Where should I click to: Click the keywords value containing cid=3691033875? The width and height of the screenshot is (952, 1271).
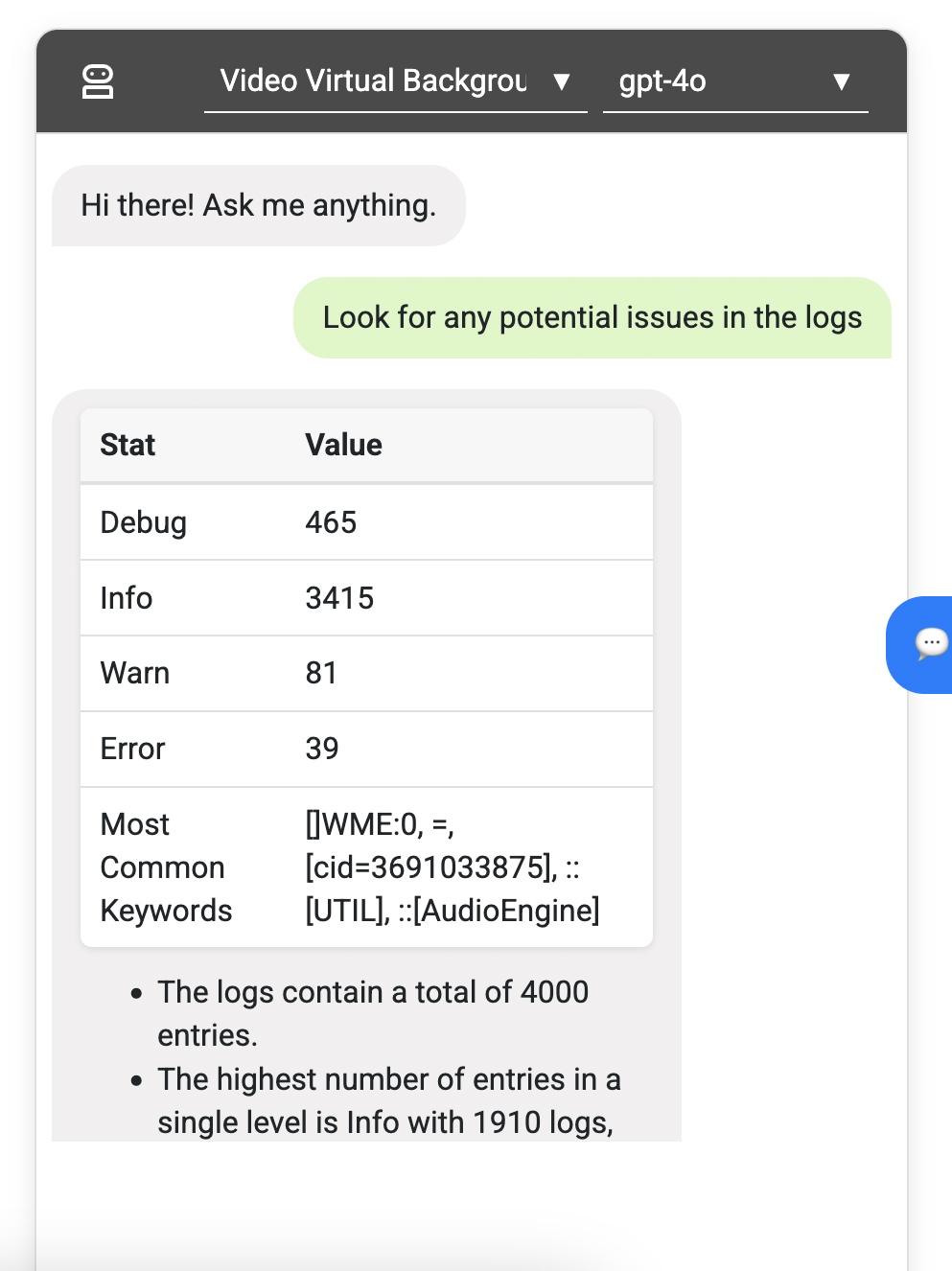tap(453, 867)
